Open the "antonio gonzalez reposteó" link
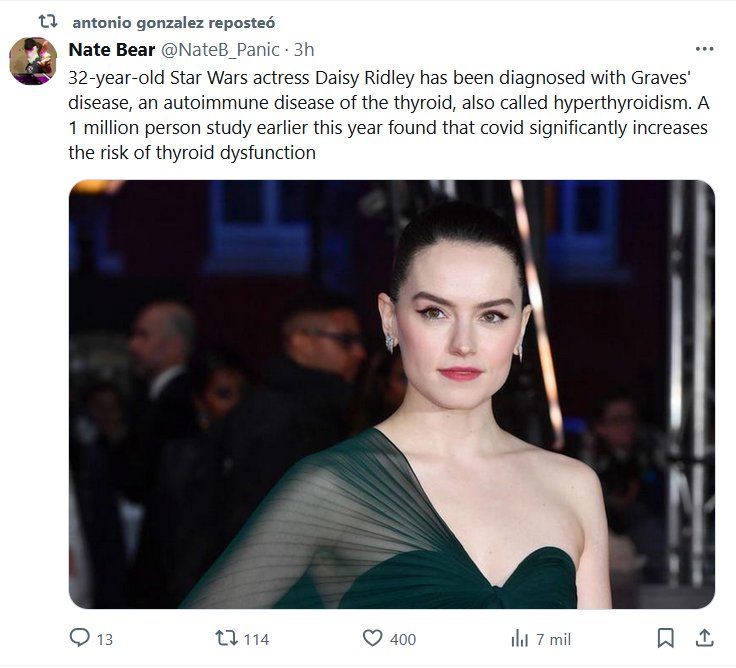This screenshot has height=668, width=736. tap(174, 22)
